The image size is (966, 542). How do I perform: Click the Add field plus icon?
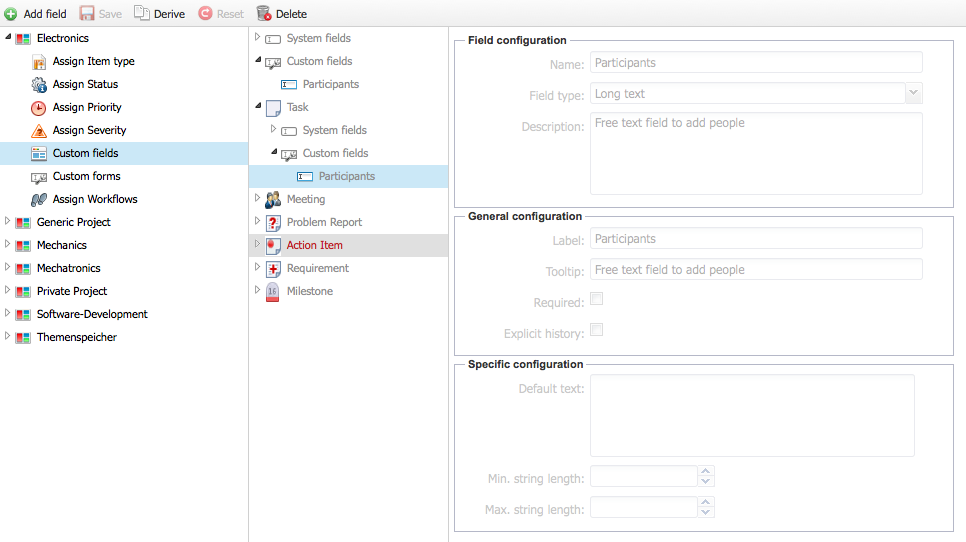tap(11, 14)
